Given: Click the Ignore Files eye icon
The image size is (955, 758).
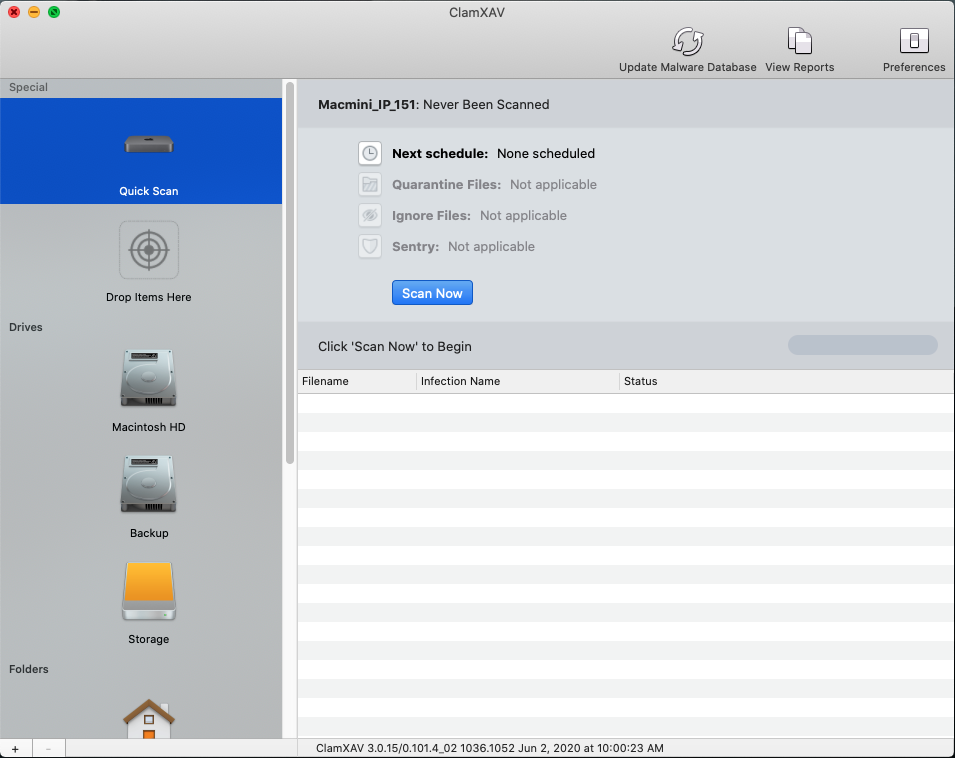Looking at the screenshot, I should [370, 216].
